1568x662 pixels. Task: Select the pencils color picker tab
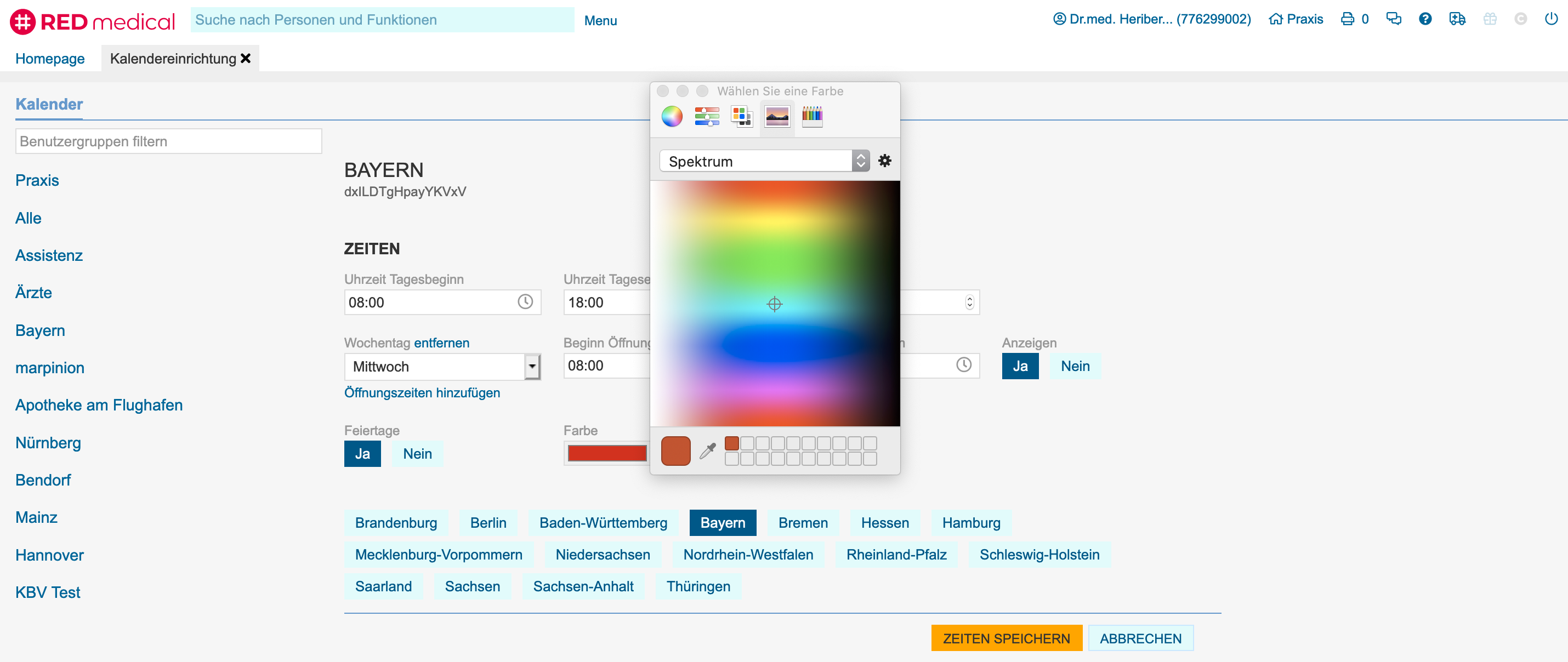(x=812, y=116)
